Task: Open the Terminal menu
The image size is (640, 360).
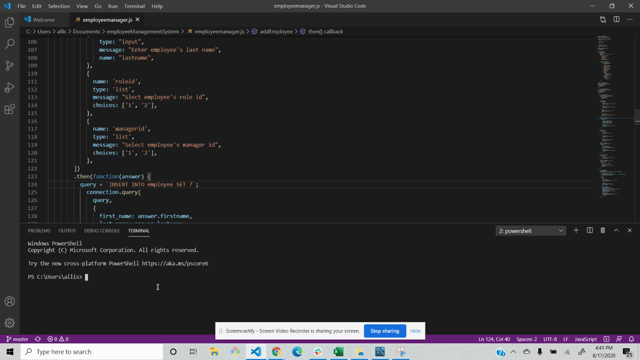Action: (135, 6)
